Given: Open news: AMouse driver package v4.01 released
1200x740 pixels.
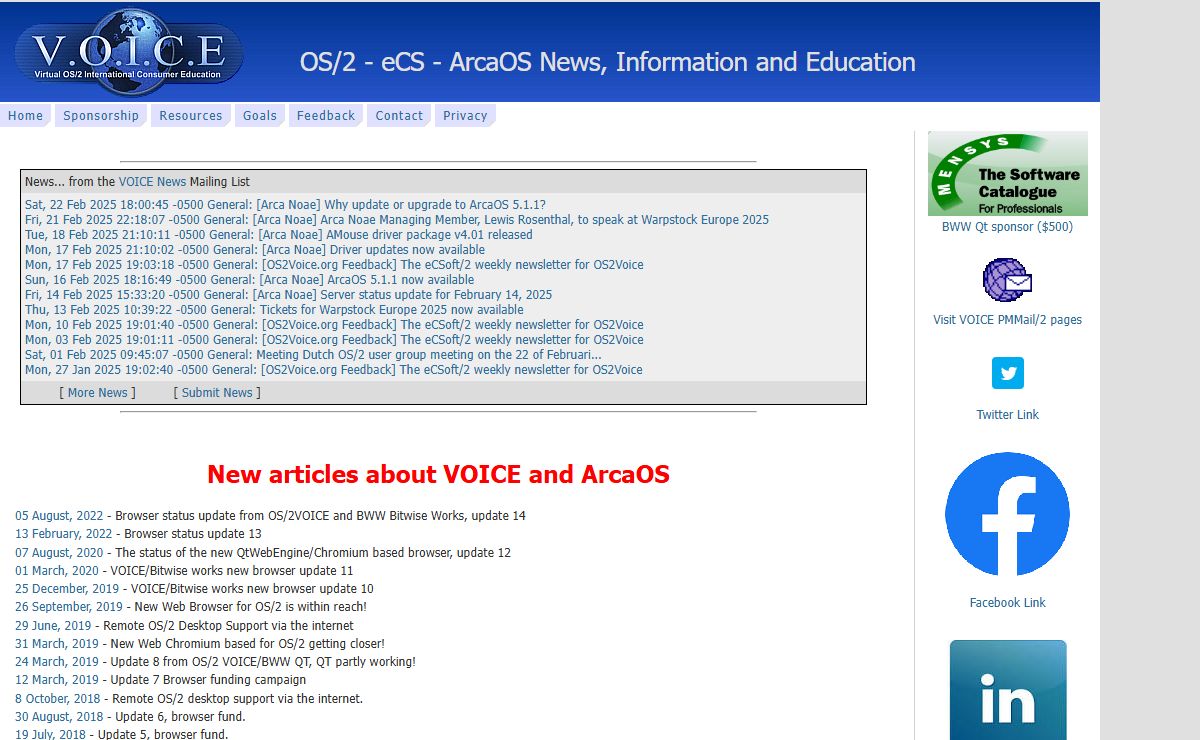Looking at the screenshot, I should (279, 235).
